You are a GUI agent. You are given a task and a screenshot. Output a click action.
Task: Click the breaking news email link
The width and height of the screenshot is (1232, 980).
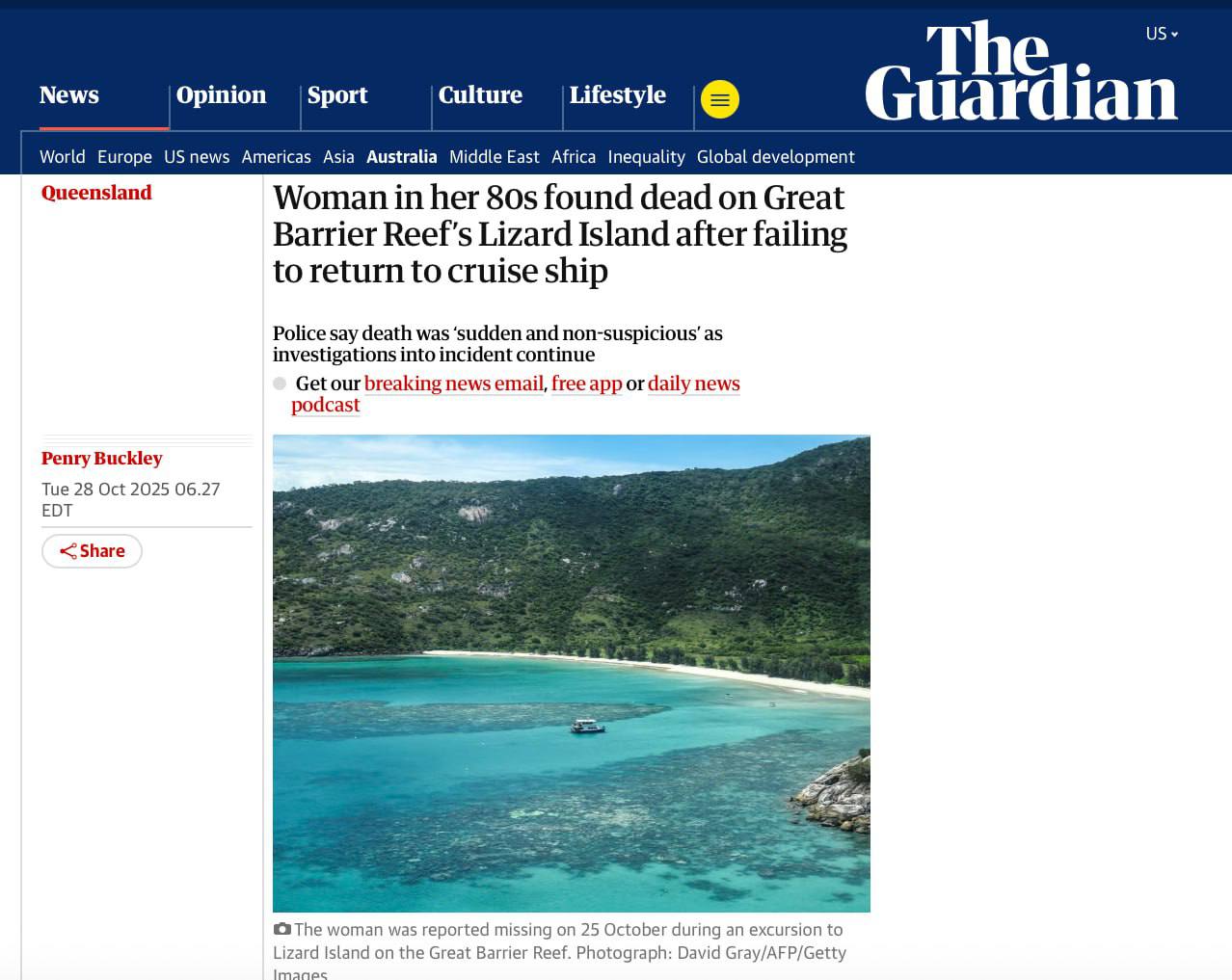454,383
